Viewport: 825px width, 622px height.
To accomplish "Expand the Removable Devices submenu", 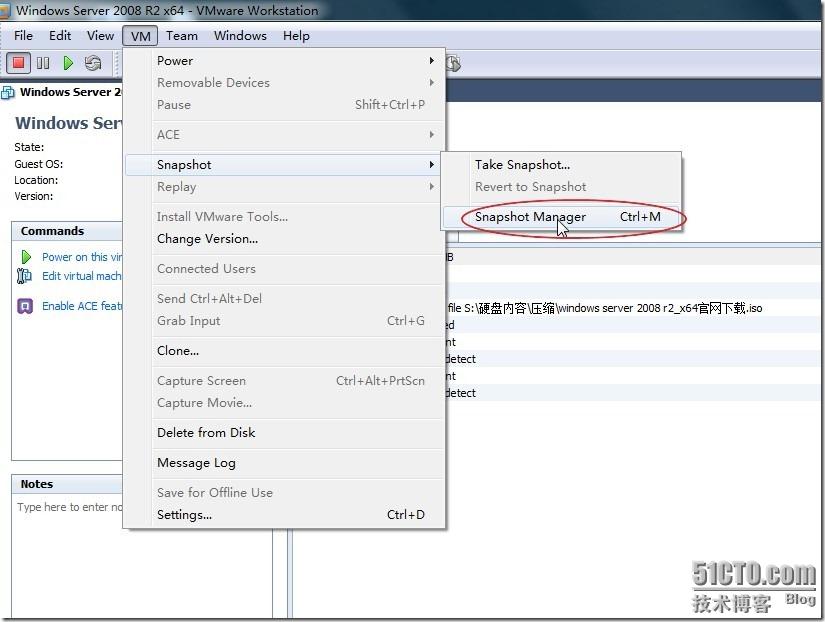I will pyautogui.click(x=285, y=83).
